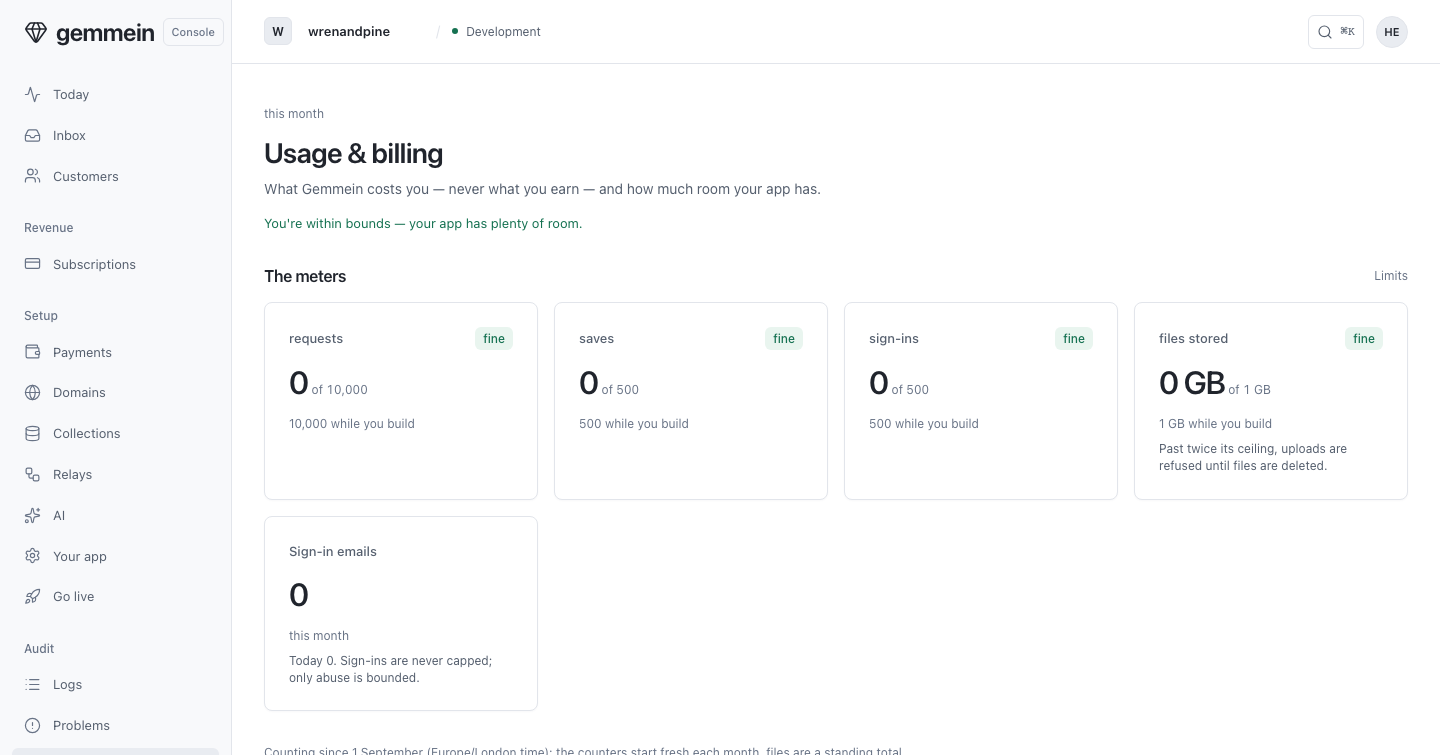Click the fine badge on requests card
This screenshot has width=1440, height=755.
[x=494, y=339]
